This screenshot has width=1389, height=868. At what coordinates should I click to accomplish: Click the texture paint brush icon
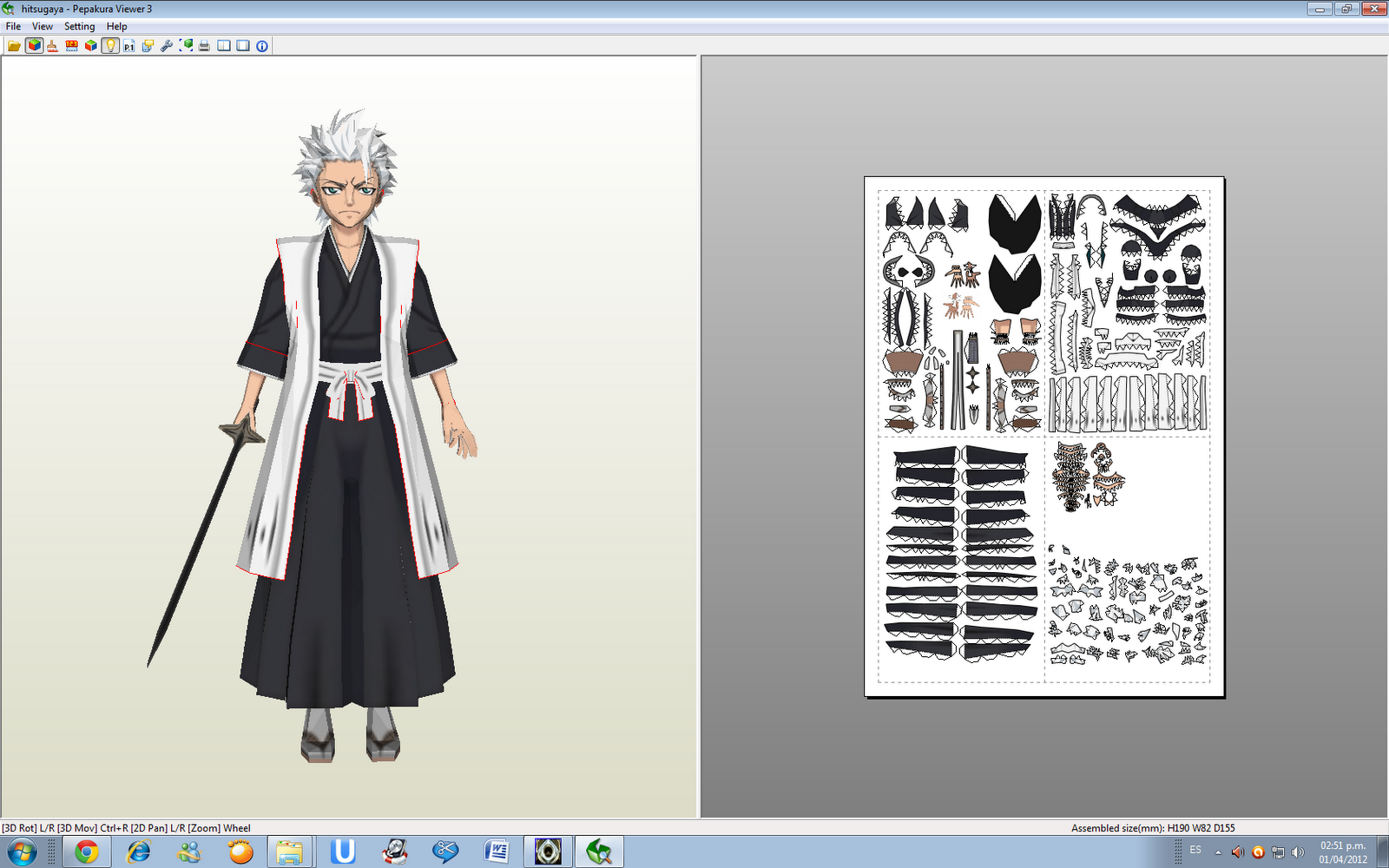click(x=52, y=46)
